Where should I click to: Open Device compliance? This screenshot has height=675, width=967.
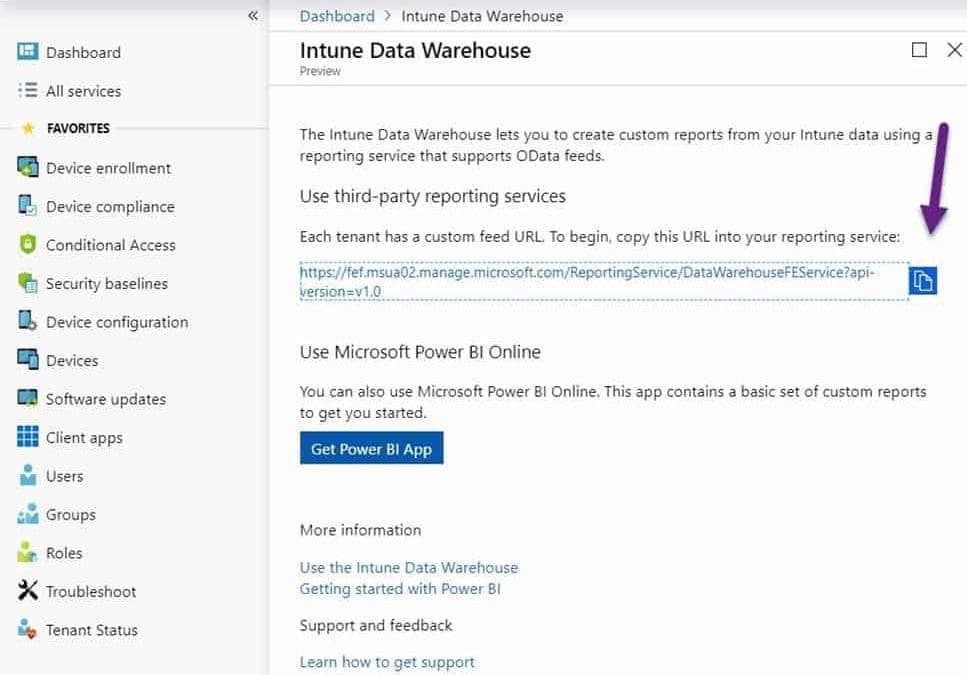(x=110, y=207)
